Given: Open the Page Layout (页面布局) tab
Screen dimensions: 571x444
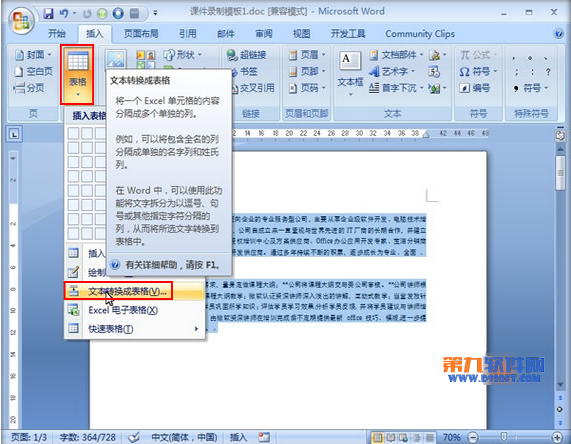Looking at the screenshot, I should click(141, 34).
